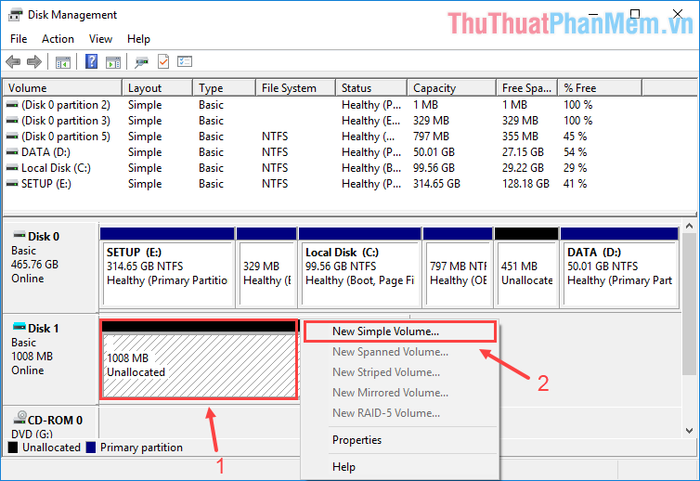
Task: Click the volume icon beside SETUP (E:)
Action: click(x=12, y=184)
